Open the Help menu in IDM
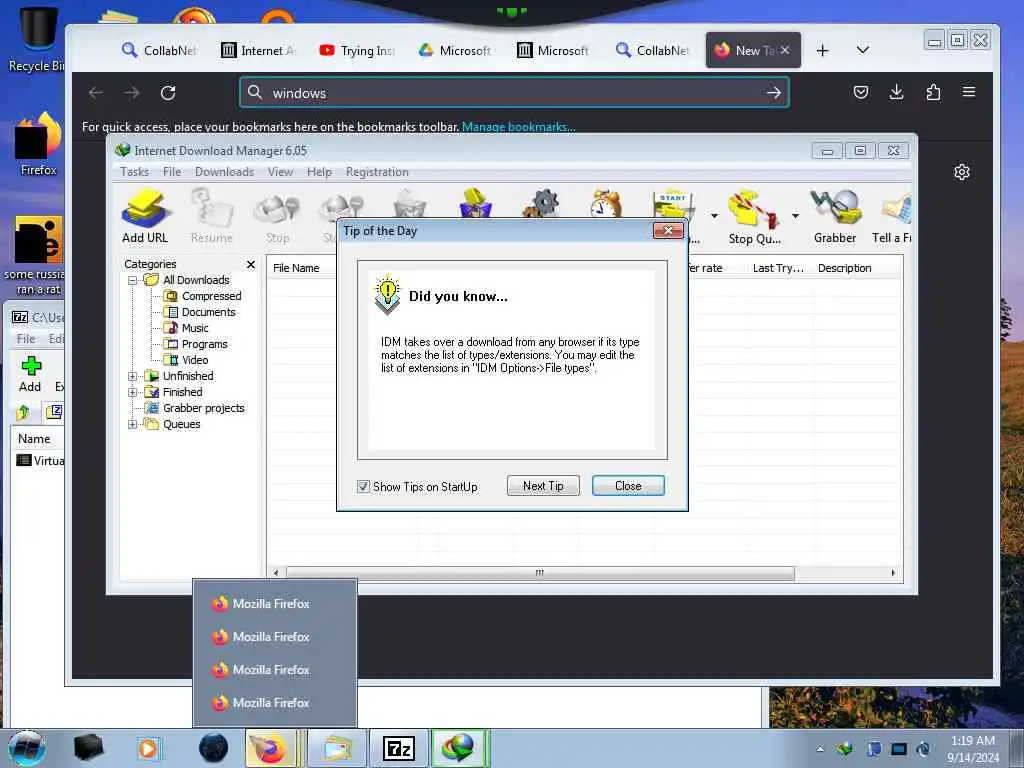 pos(319,172)
